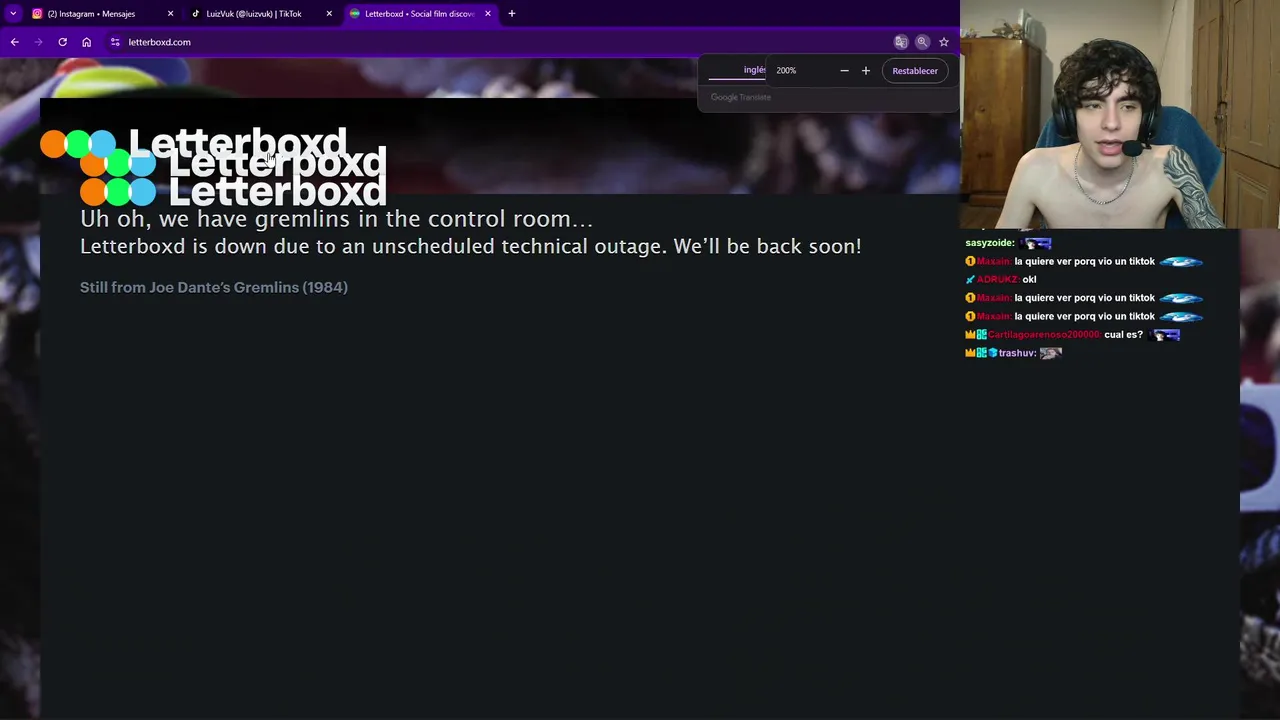Screen dimensions: 1280x720
Task: Click the unscheduled technical outage message
Action: click(x=470, y=246)
